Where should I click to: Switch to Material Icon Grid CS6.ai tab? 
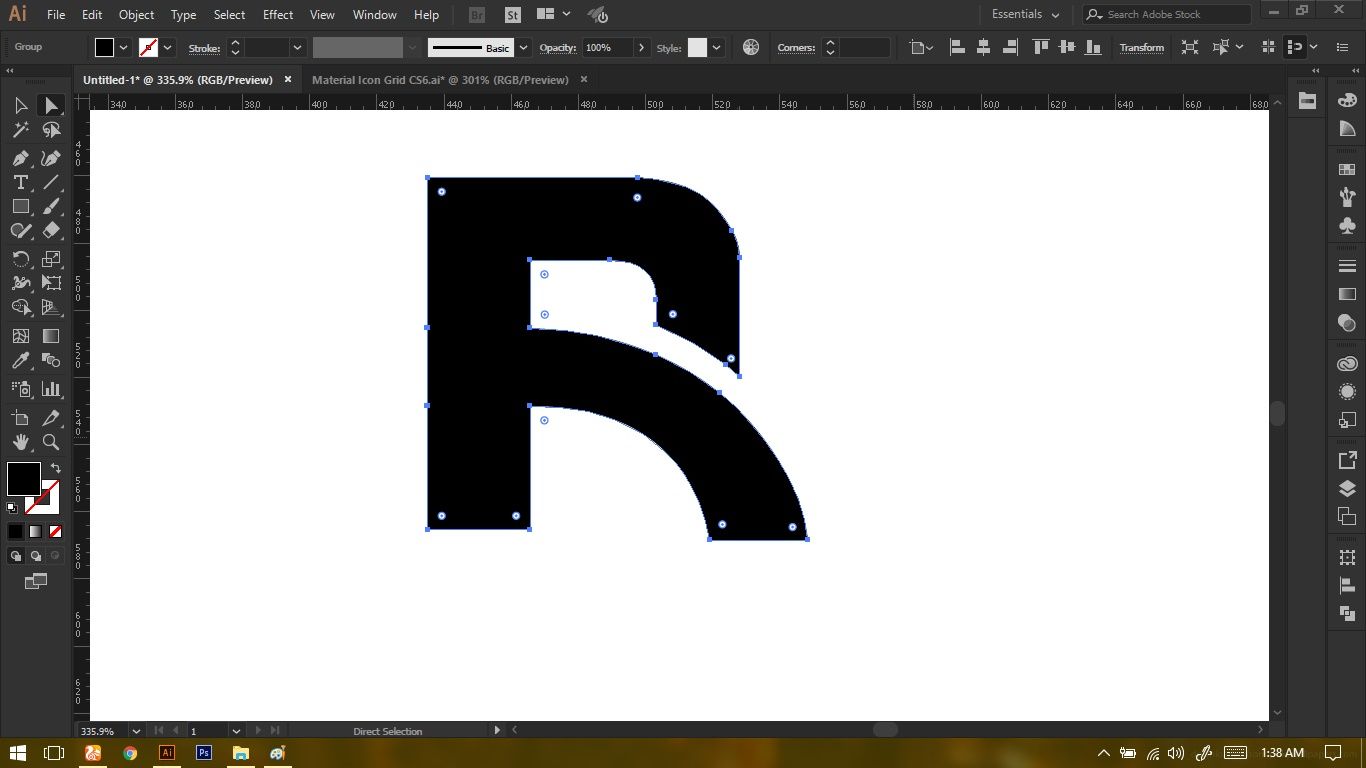[441, 79]
